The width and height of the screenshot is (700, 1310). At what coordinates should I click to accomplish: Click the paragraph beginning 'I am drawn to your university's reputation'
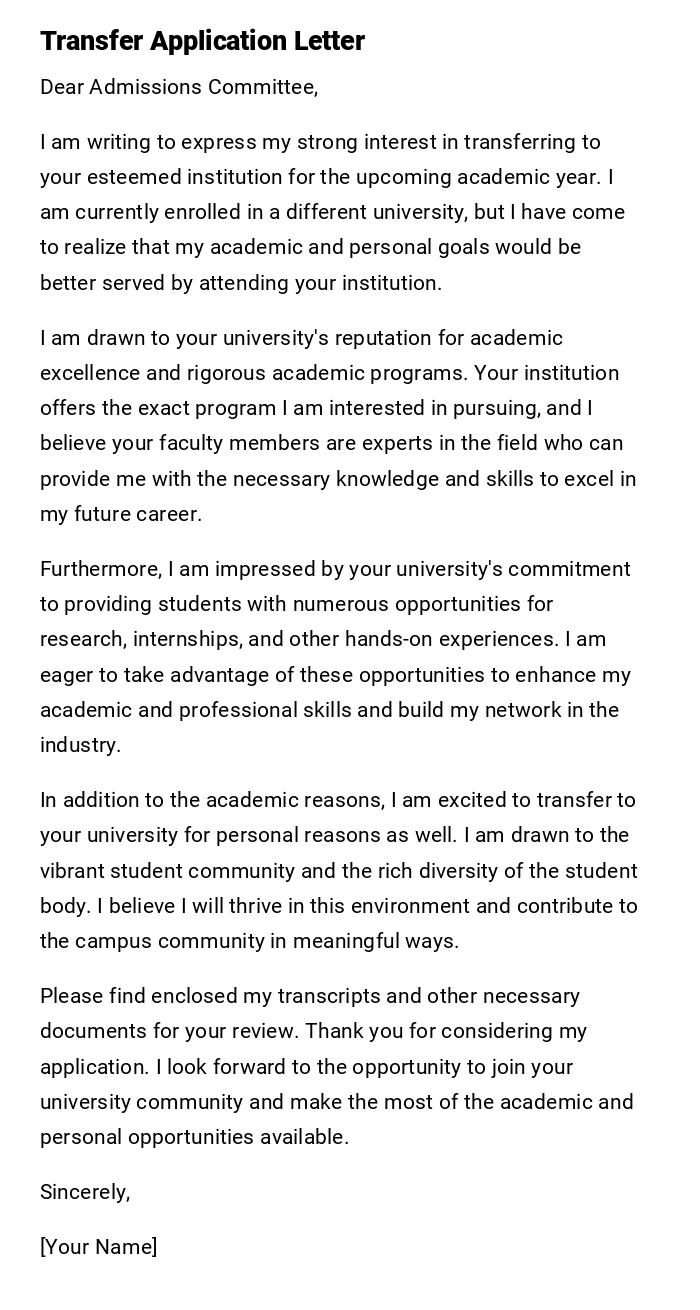tap(338, 425)
